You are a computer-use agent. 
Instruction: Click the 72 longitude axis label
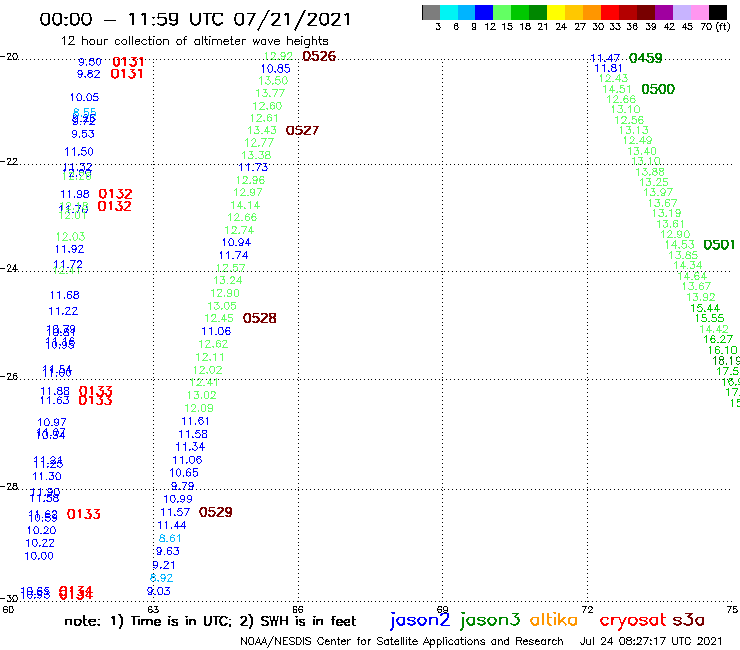[x=587, y=609]
